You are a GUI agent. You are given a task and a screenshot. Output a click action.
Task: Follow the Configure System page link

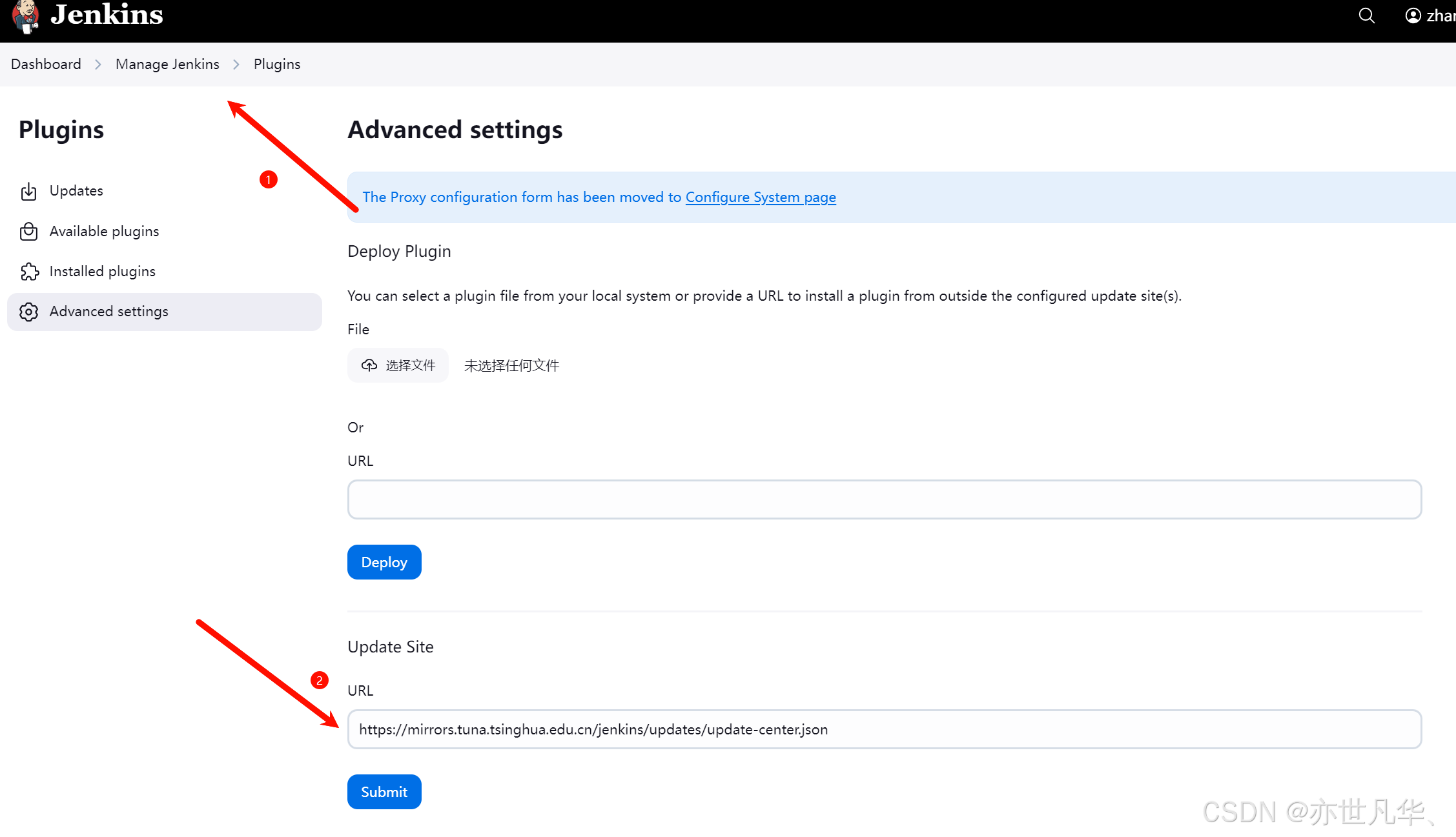coord(761,197)
